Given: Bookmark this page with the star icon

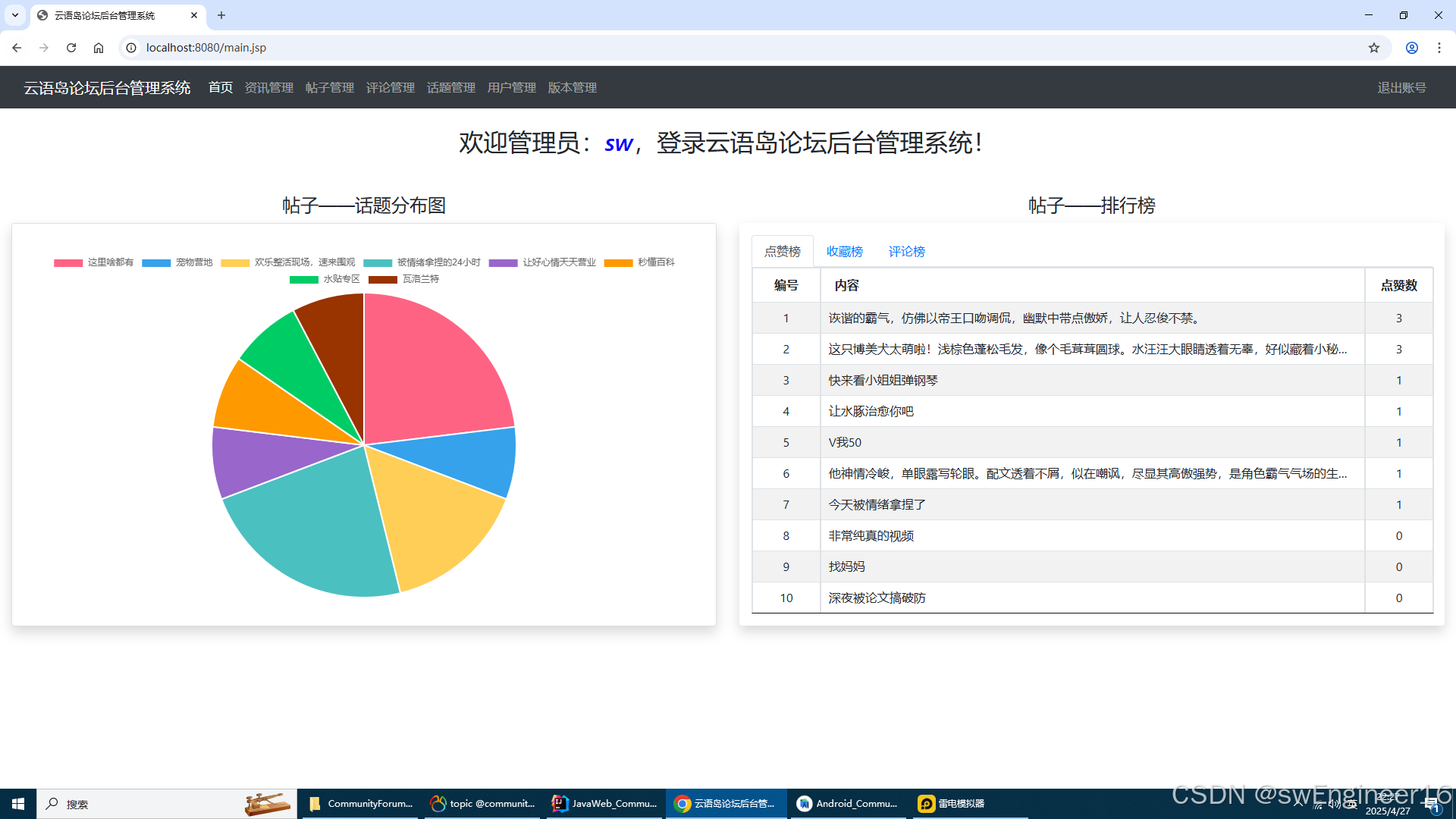Looking at the screenshot, I should point(1373,48).
